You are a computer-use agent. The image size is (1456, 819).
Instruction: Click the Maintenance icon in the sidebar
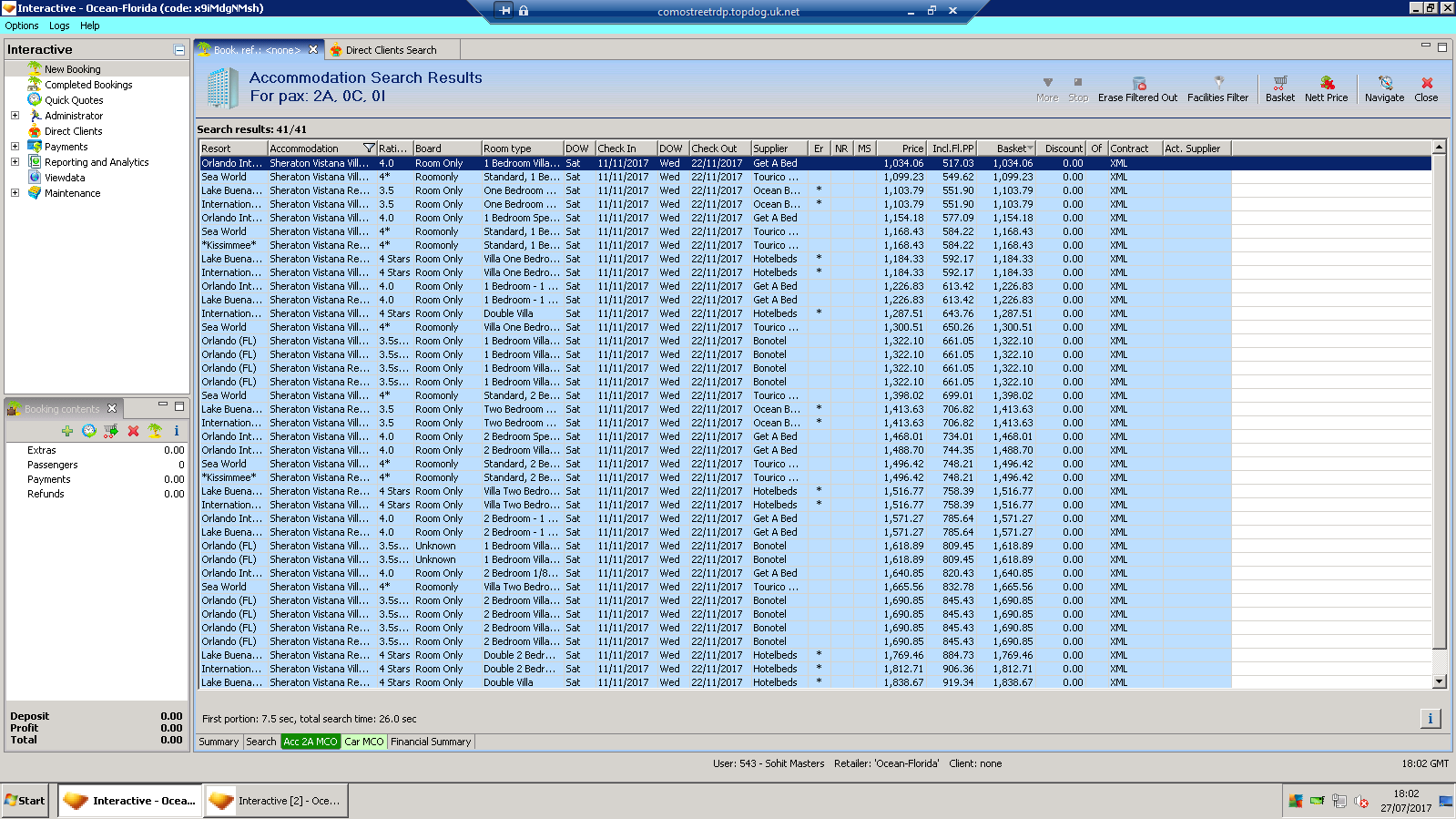coord(35,193)
